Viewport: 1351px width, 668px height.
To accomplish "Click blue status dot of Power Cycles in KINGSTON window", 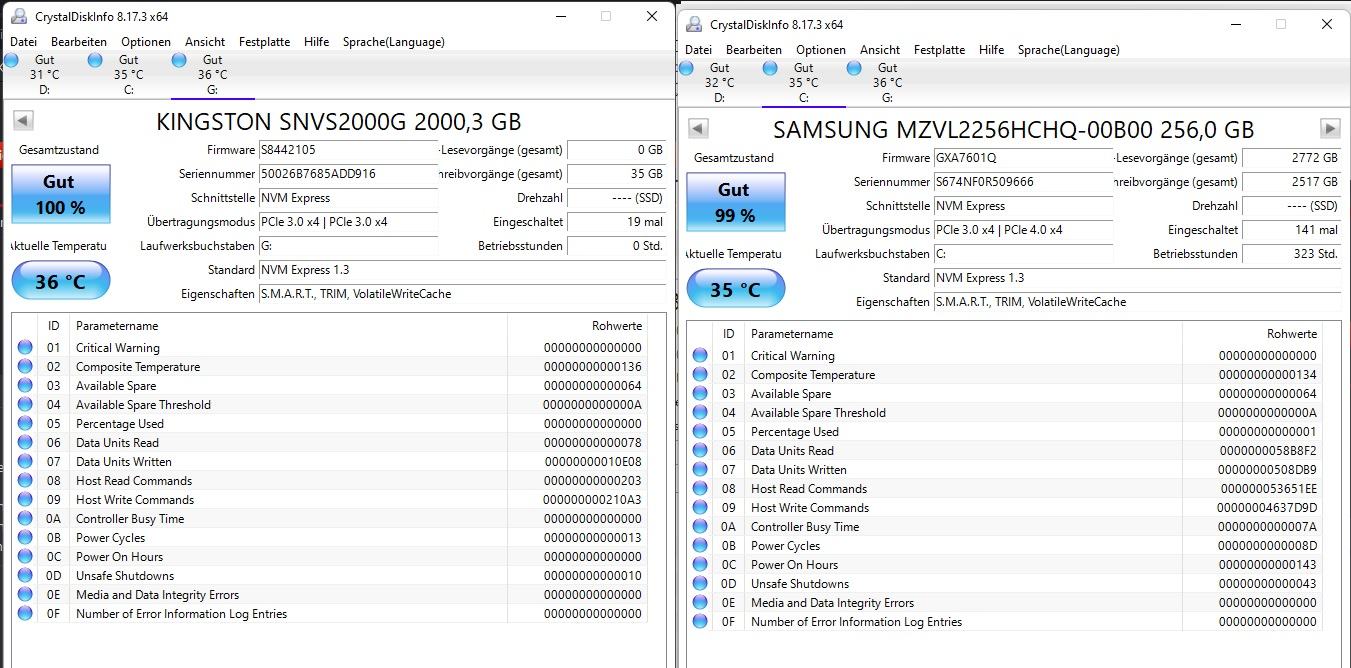I will pyautogui.click(x=25, y=538).
